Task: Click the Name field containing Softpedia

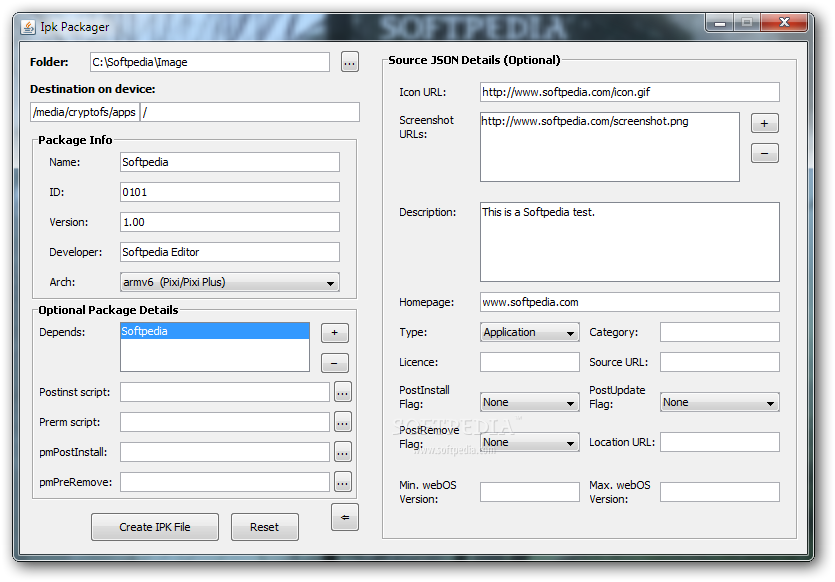Action: point(230,162)
